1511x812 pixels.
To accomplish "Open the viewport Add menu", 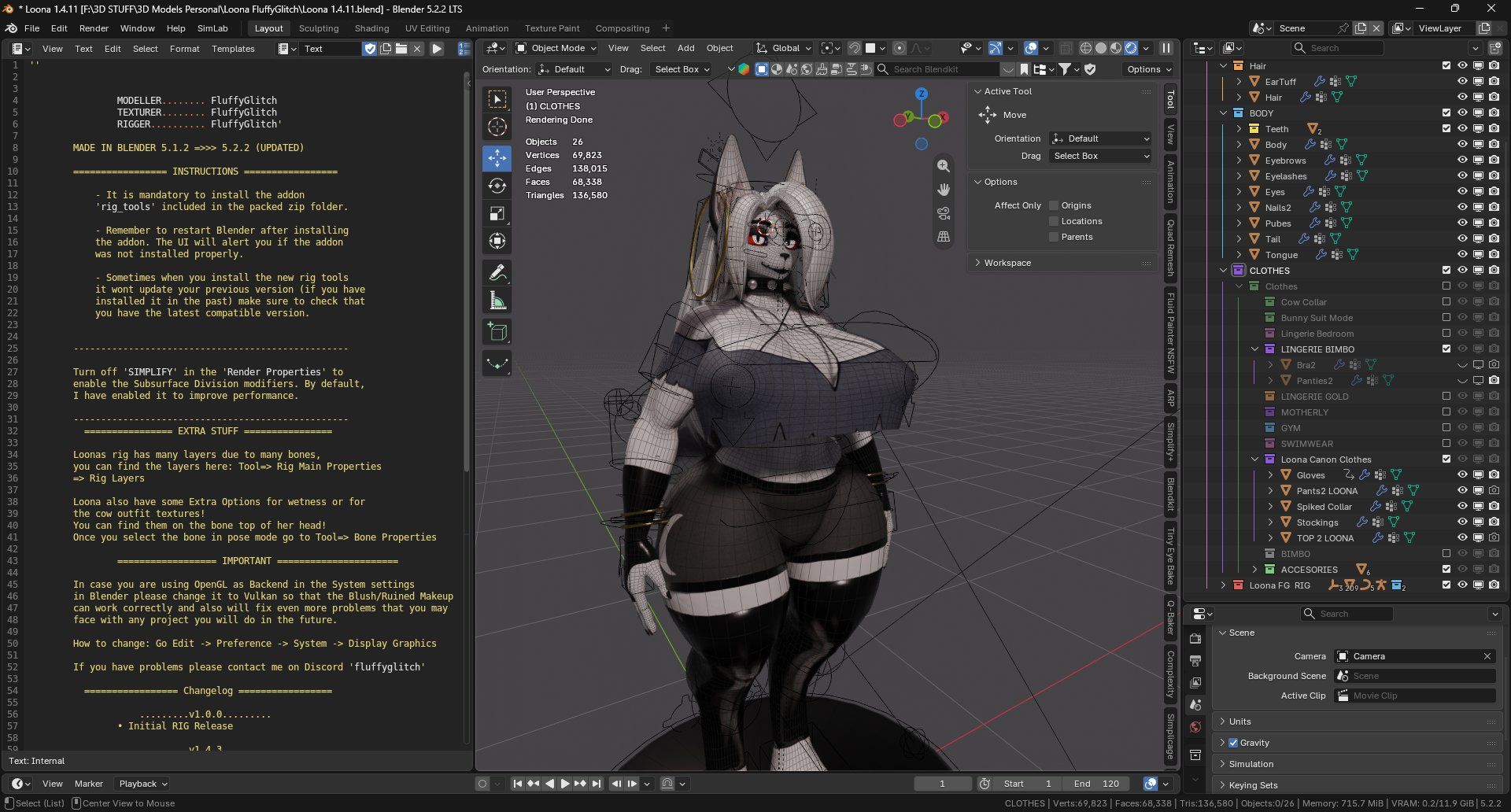I will pos(686,48).
